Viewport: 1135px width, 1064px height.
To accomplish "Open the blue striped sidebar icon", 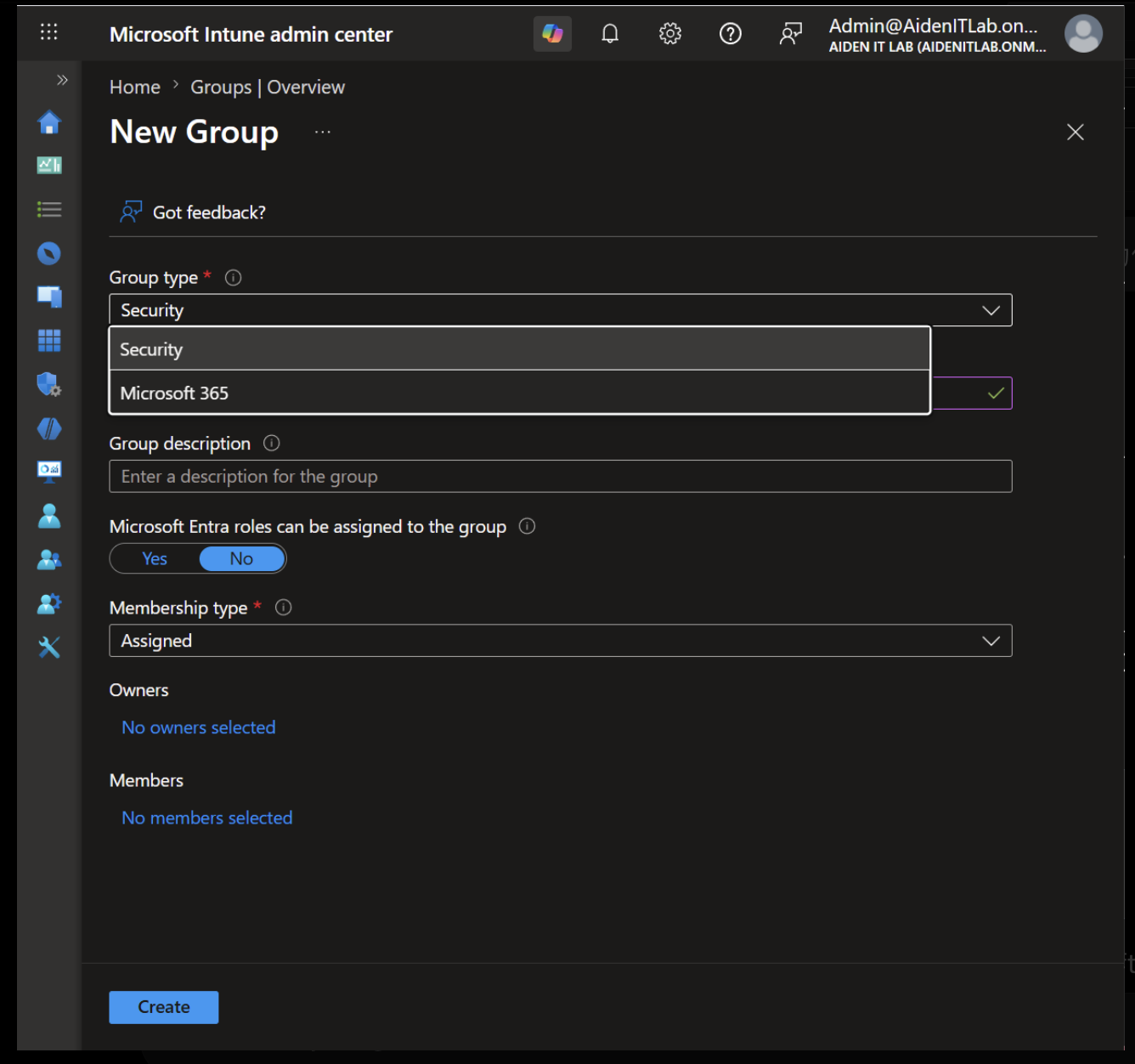I will click(49, 428).
